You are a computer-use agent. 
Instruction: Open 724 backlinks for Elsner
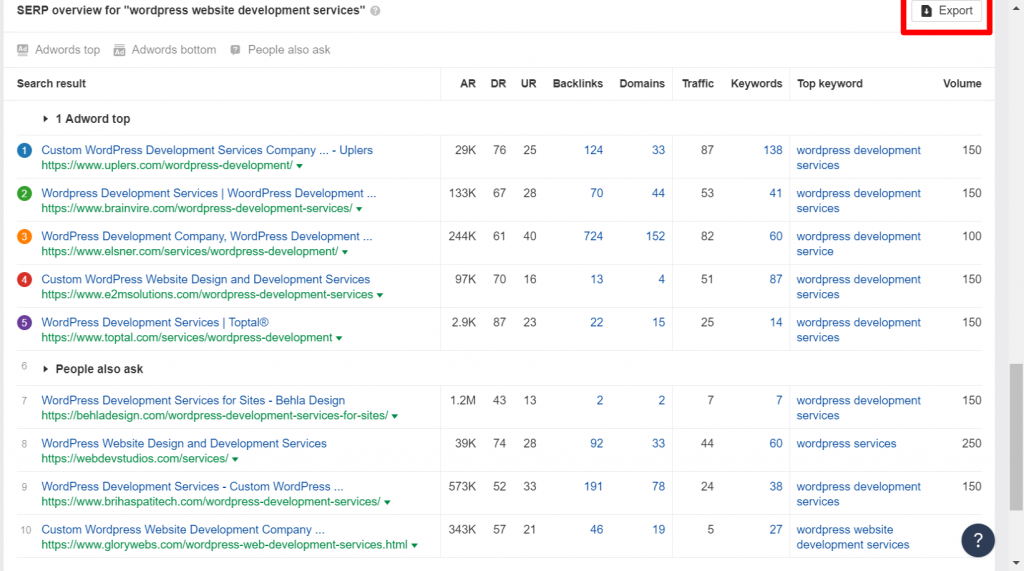pyautogui.click(x=593, y=237)
